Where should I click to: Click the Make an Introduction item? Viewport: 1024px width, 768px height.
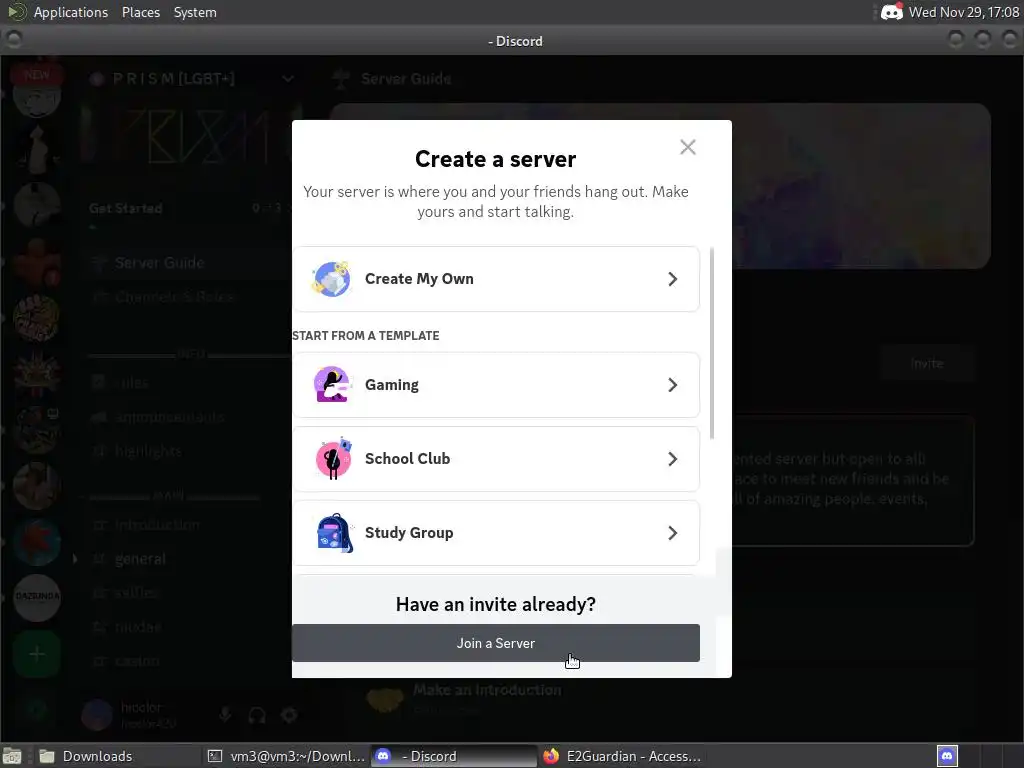[487, 690]
